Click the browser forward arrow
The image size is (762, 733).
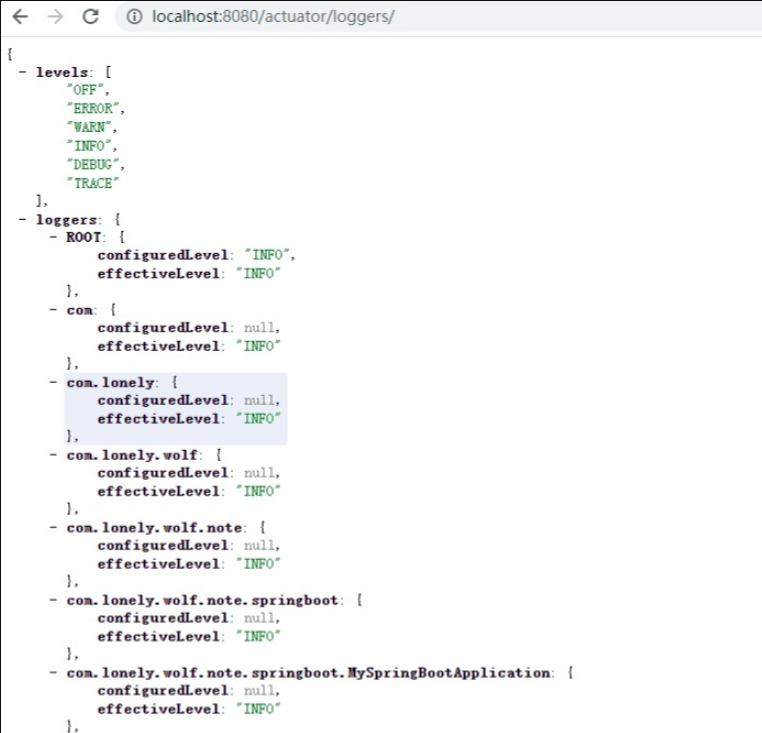55,17
